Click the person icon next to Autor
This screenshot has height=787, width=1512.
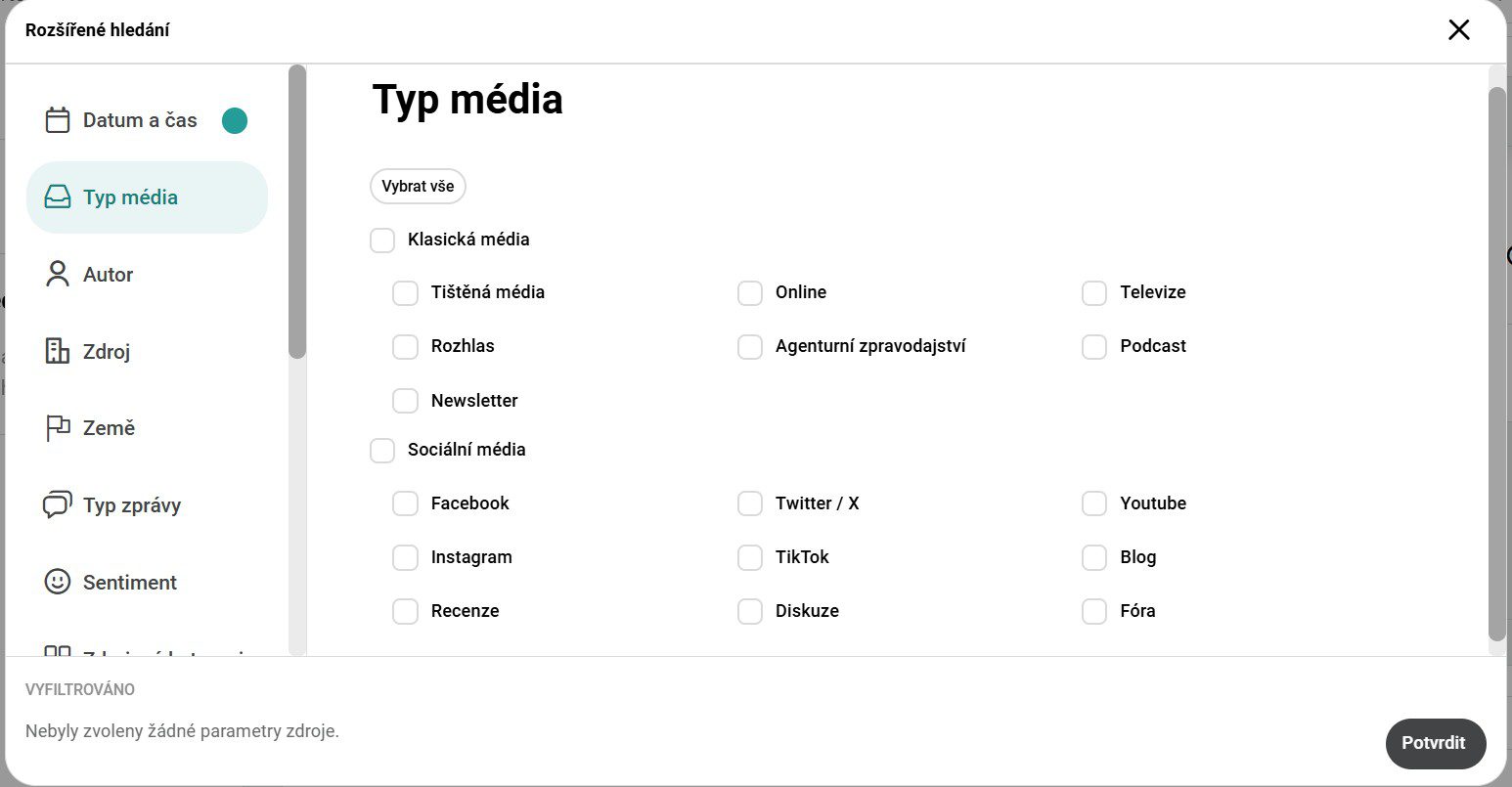click(58, 274)
